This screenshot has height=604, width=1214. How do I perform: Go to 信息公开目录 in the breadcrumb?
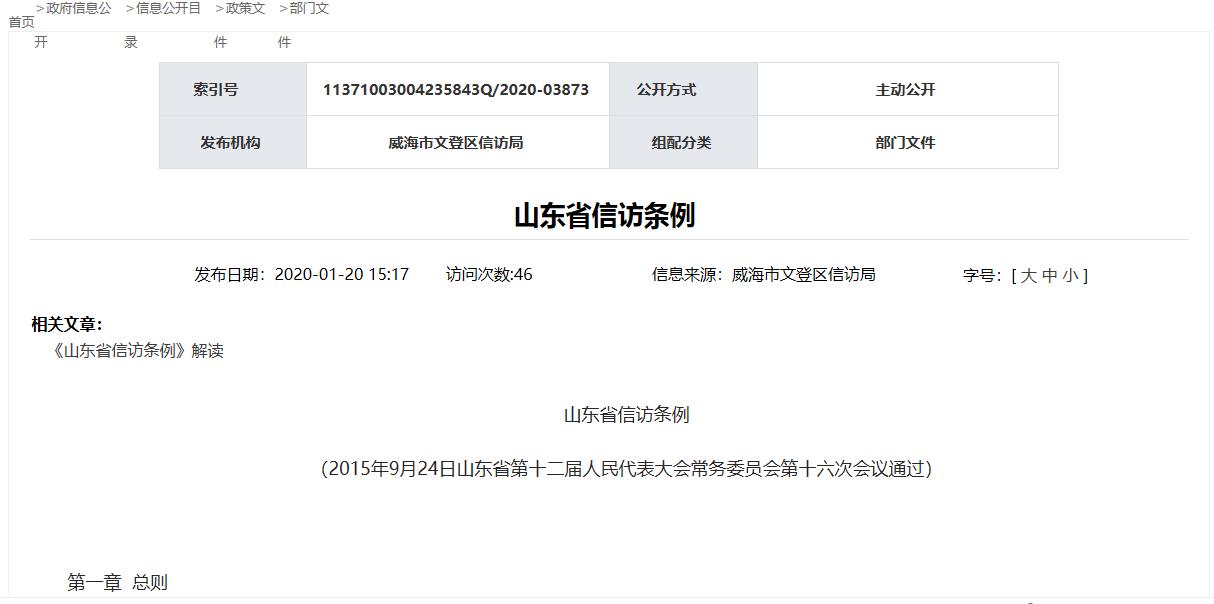pyautogui.click(x=168, y=9)
